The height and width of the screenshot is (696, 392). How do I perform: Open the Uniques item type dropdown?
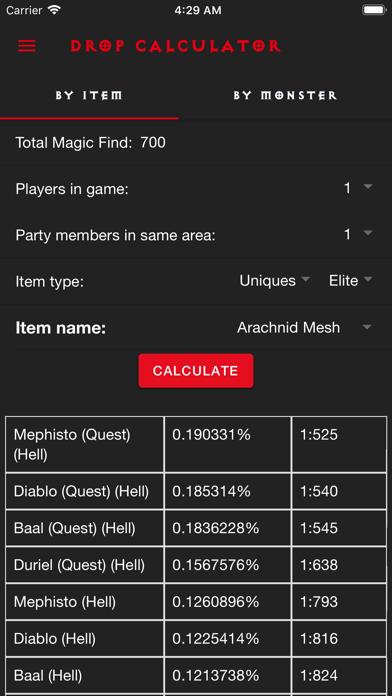coord(275,281)
